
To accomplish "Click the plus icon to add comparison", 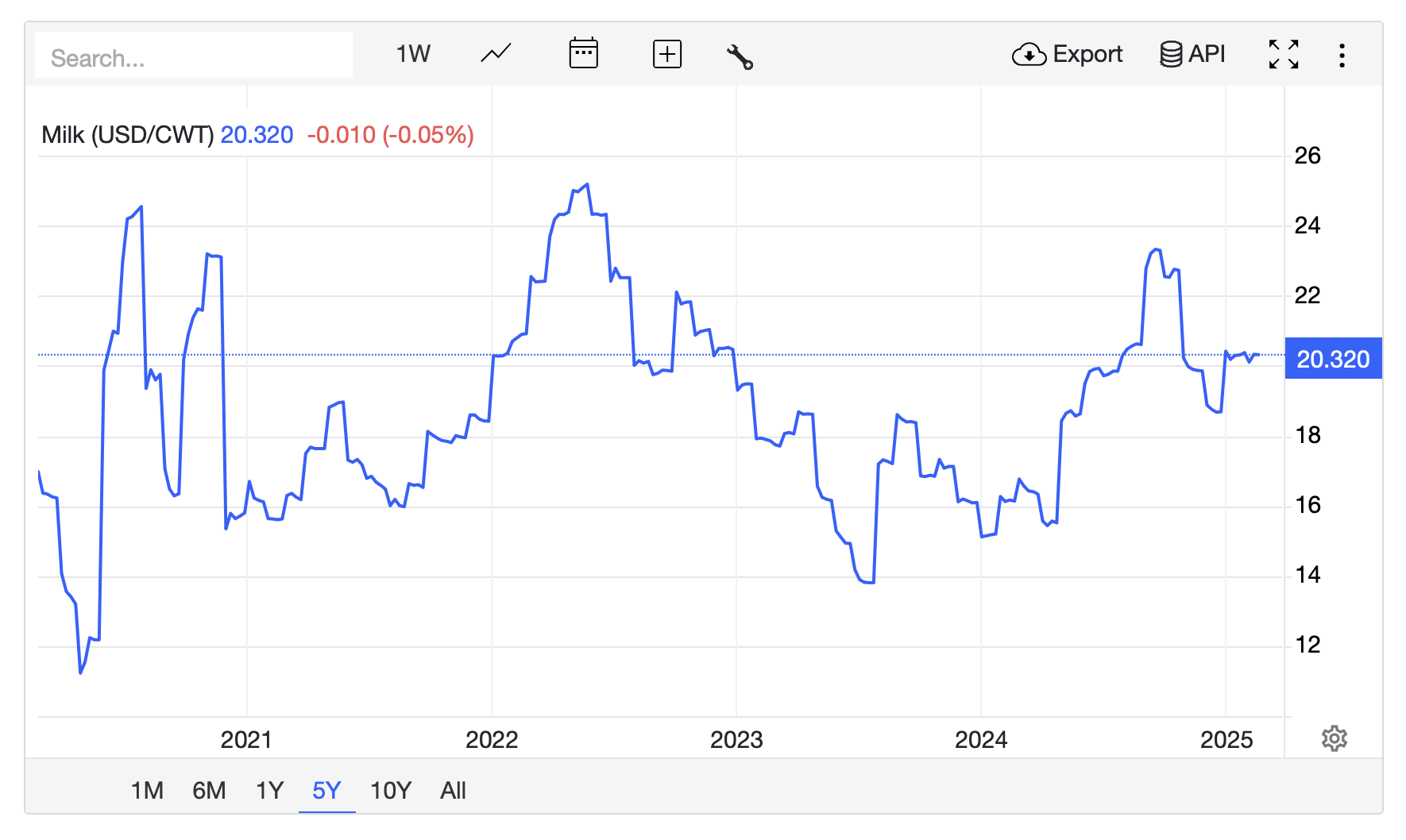I will click(666, 54).
